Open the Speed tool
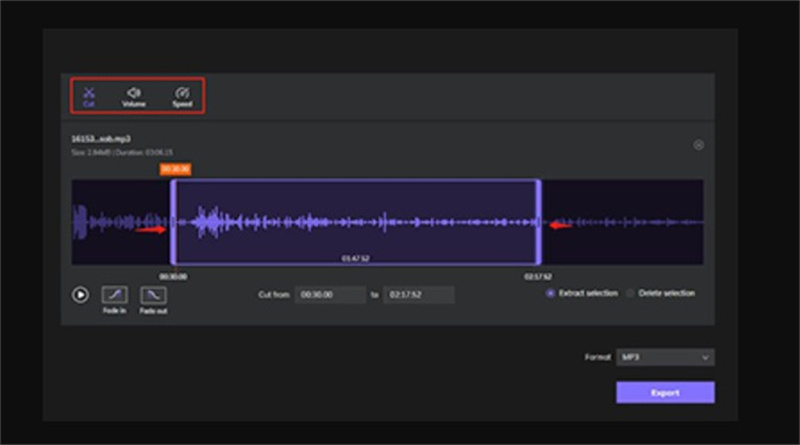The image size is (800, 445). (181, 95)
